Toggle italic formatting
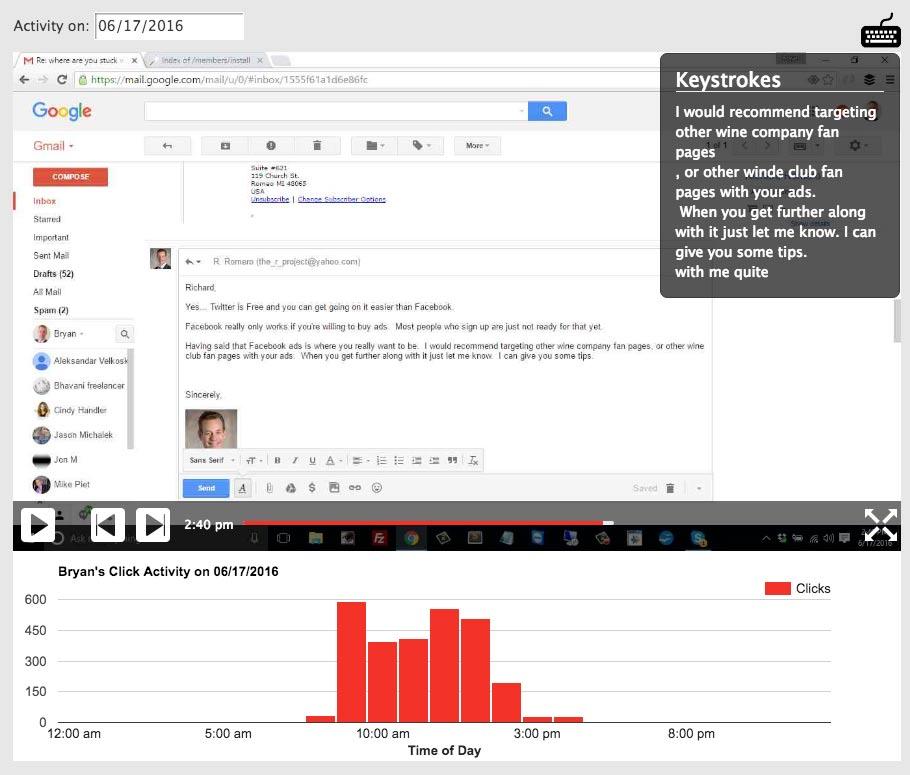910x775 pixels. pyautogui.click(x=295, y=460)
